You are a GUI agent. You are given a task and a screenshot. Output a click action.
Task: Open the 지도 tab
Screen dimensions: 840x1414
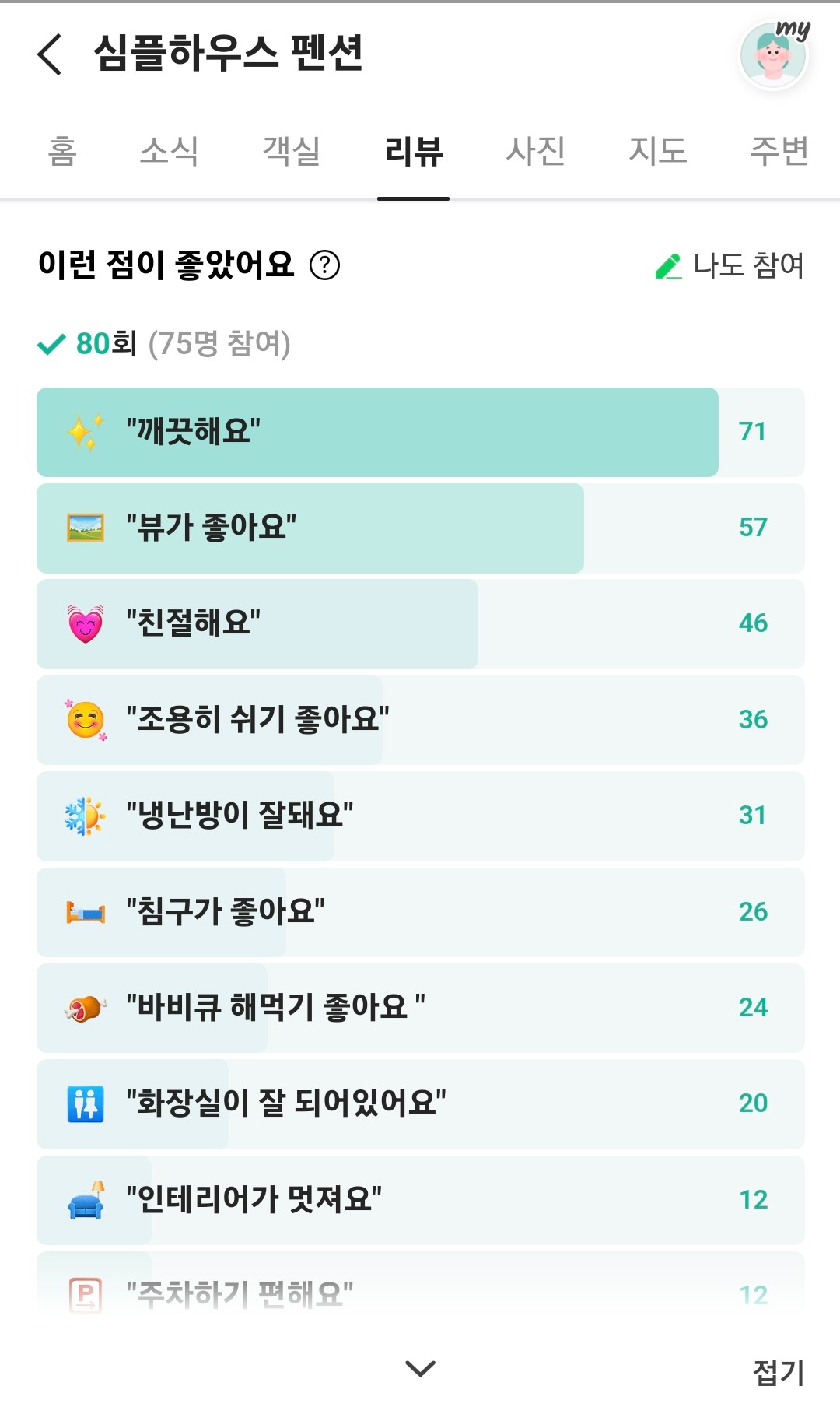pyautogui.click(x=658, y=151)
